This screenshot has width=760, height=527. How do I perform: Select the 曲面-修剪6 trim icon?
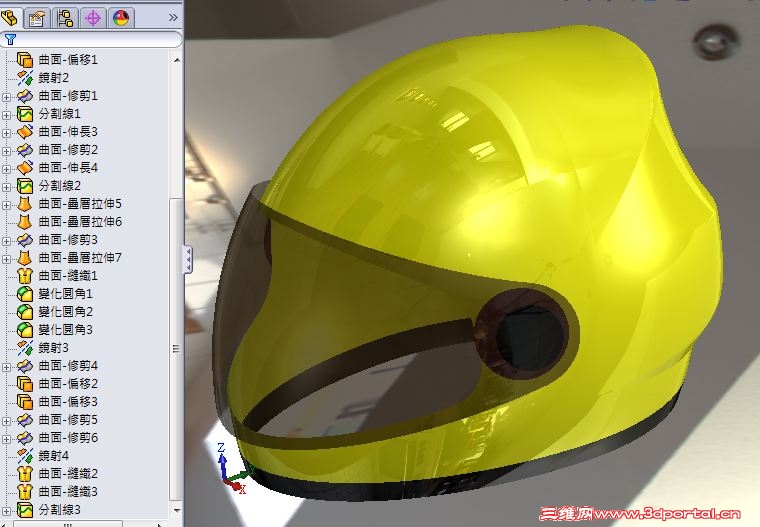point(25,438)
